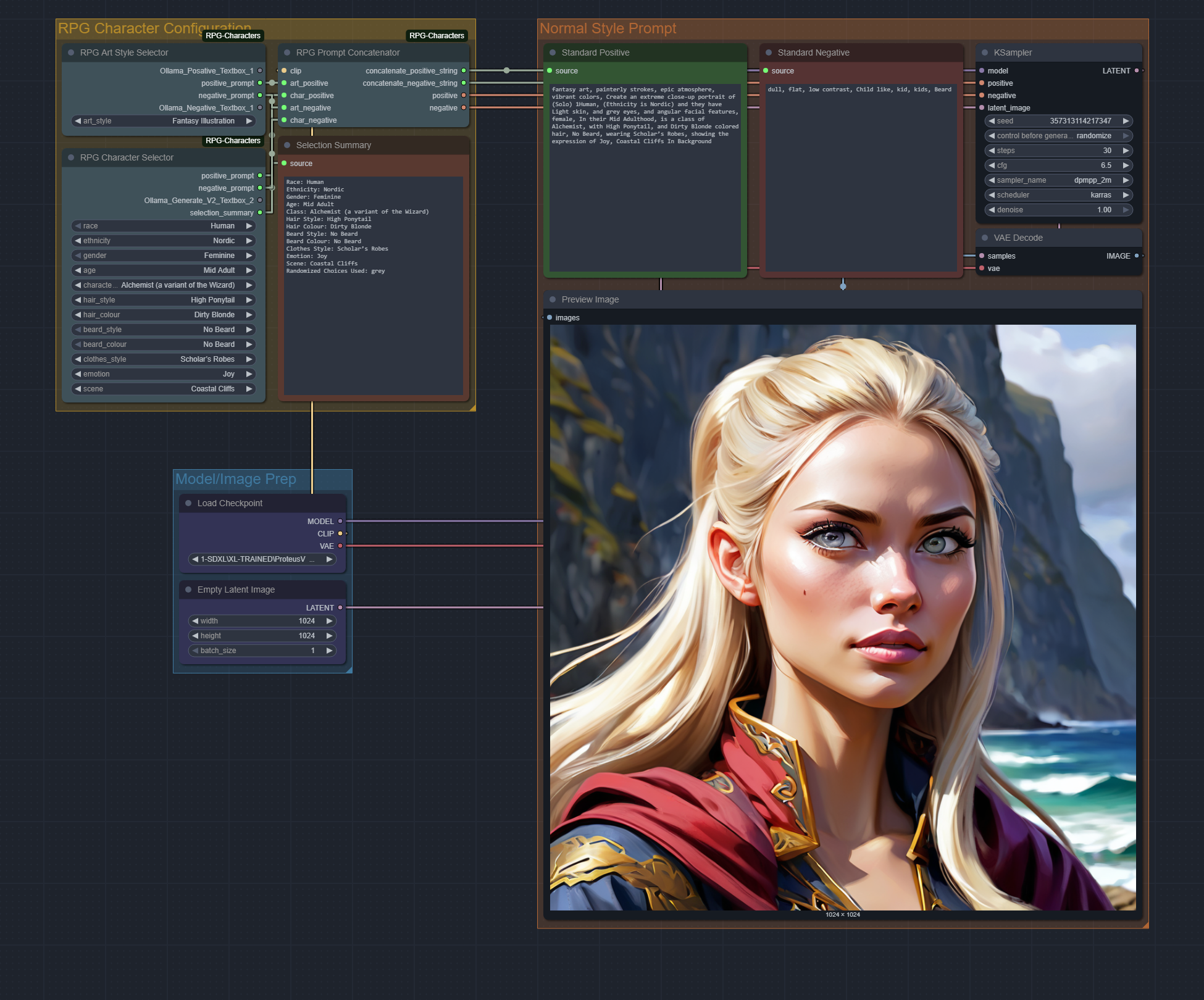
Task: Collapse the KSampler node dot
Action: coord(985,52)
